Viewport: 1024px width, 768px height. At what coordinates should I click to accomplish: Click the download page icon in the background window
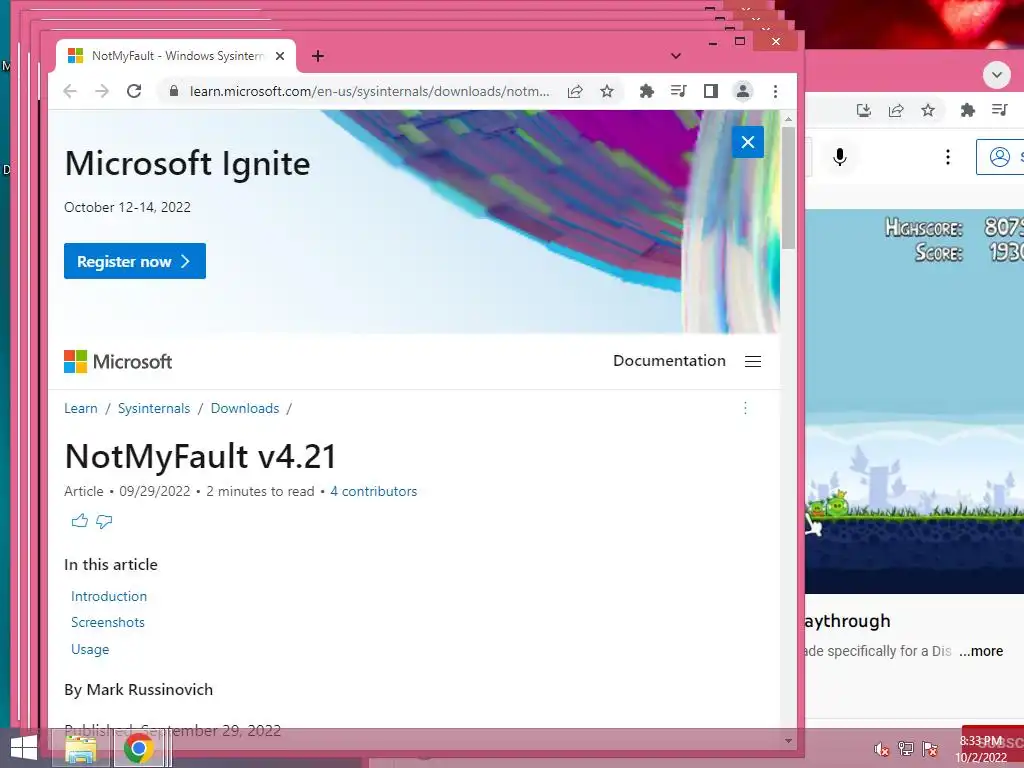(x=864, y=110)
